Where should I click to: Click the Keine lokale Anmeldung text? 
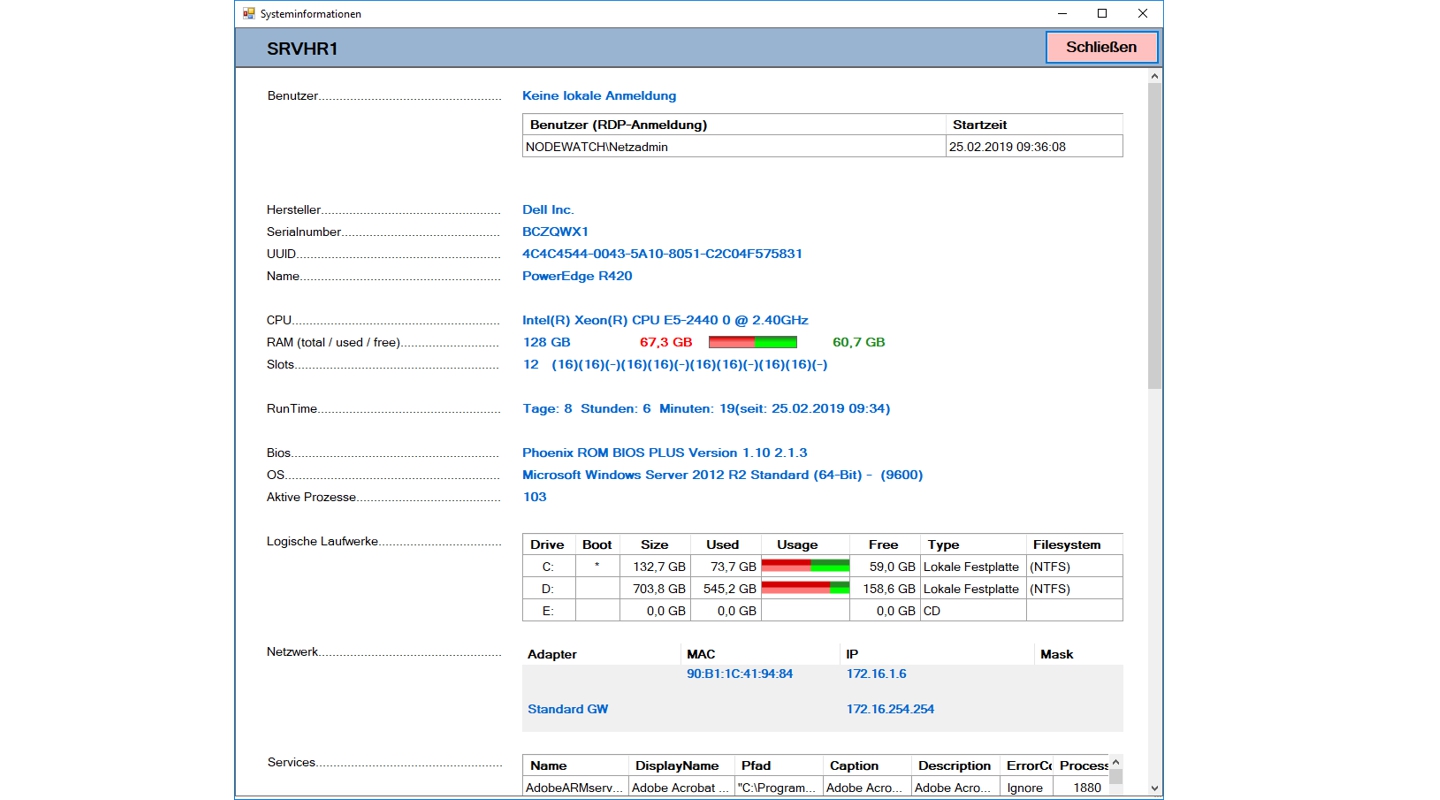point(599,96)
